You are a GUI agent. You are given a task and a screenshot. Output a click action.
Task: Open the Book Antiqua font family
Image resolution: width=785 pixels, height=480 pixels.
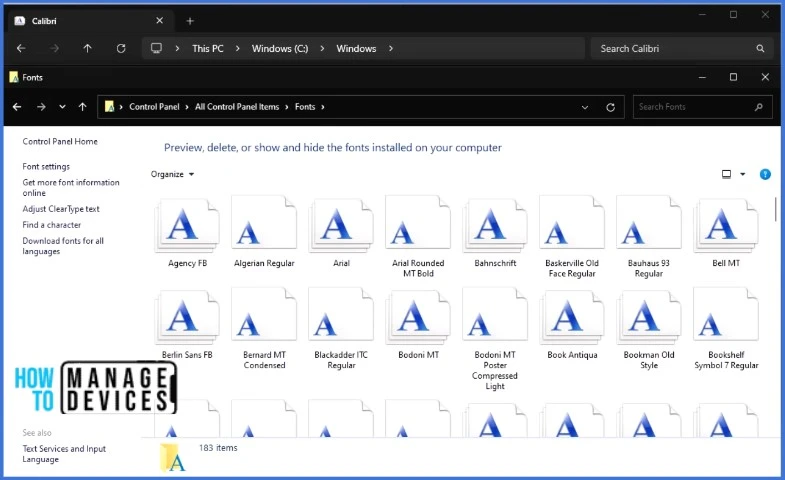(x=572, y=324)
